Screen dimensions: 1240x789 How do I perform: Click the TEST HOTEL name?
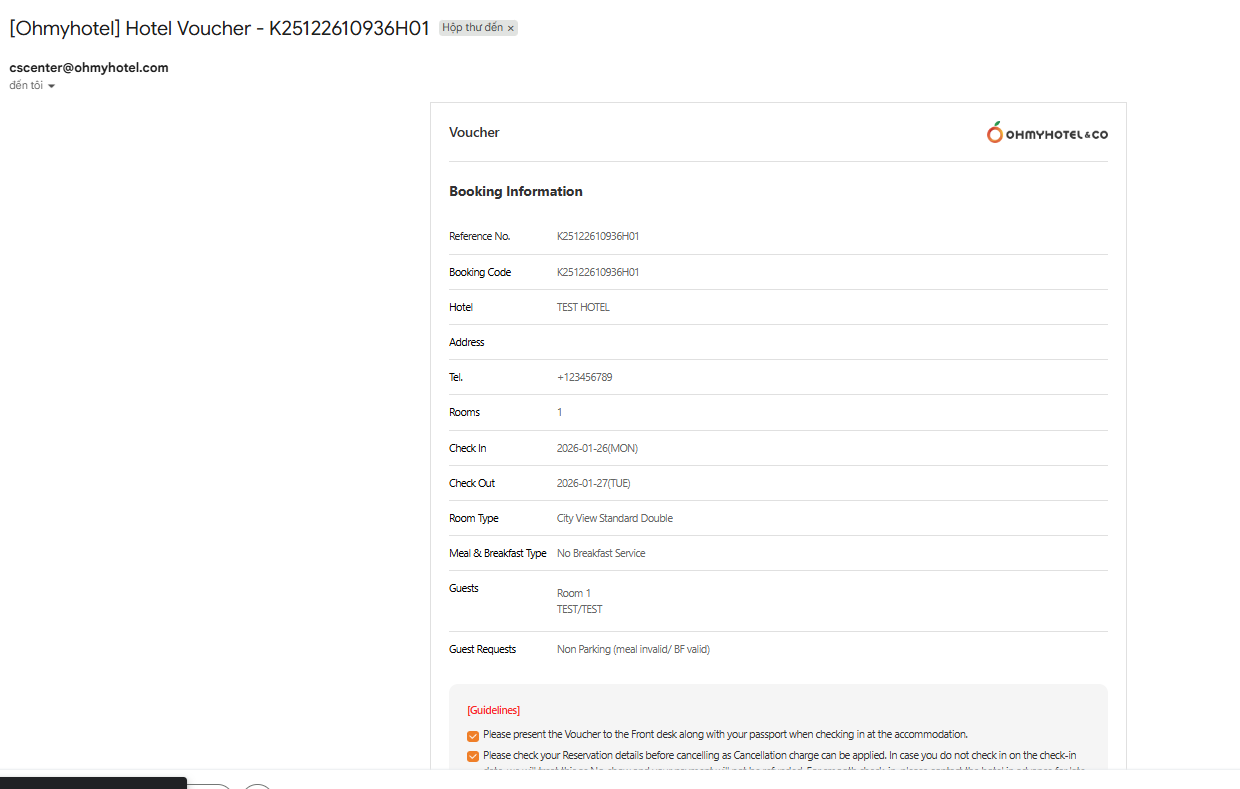(583, 307)
